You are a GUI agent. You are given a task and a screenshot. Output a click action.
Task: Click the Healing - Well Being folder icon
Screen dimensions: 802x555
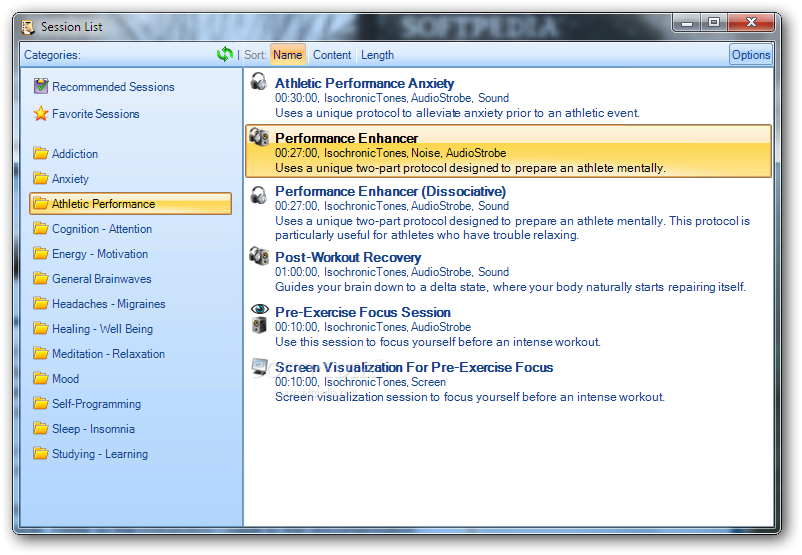(x=40, y=328)
